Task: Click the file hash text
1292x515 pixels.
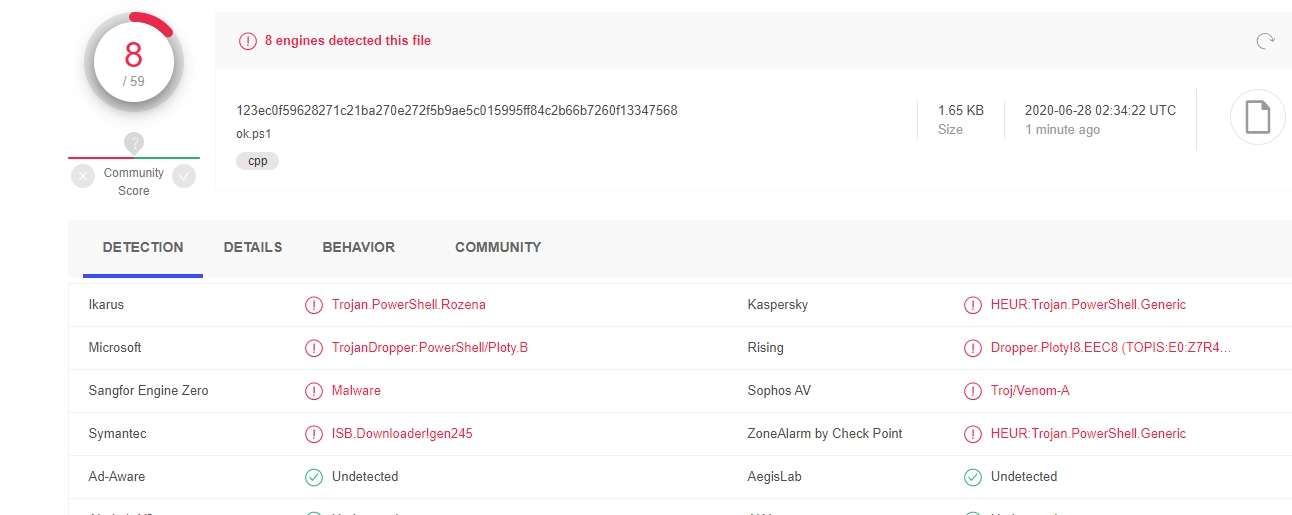Action: coord(457,110)
